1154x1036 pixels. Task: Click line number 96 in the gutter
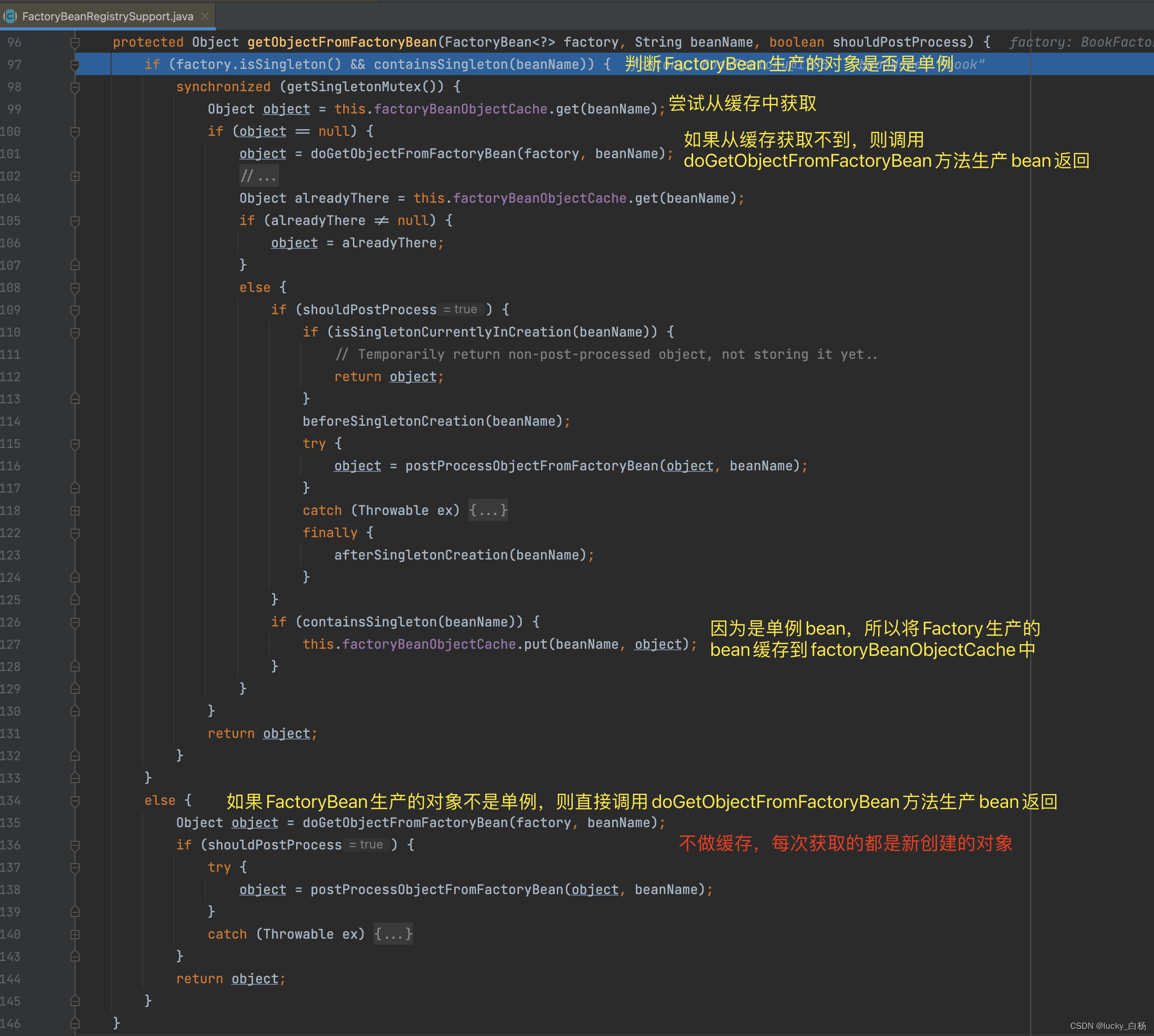pos(14,42)
